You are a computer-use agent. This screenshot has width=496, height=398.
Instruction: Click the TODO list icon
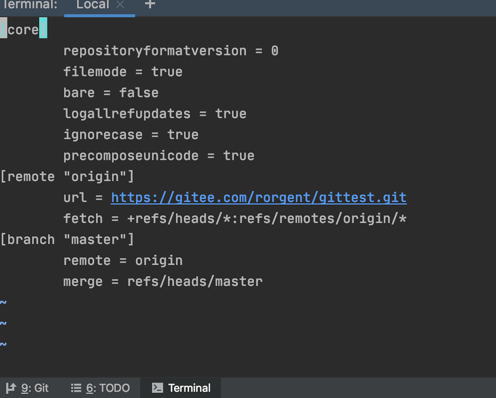coord(76,388)
